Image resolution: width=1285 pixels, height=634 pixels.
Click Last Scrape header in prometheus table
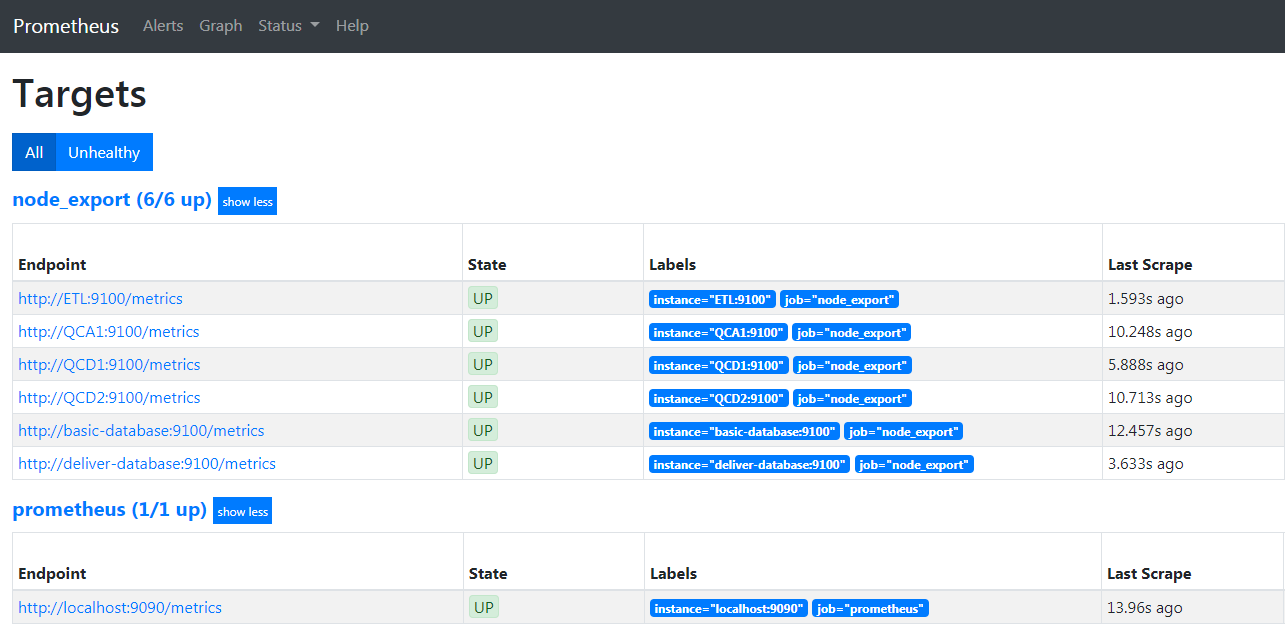tap(1149, 573)
